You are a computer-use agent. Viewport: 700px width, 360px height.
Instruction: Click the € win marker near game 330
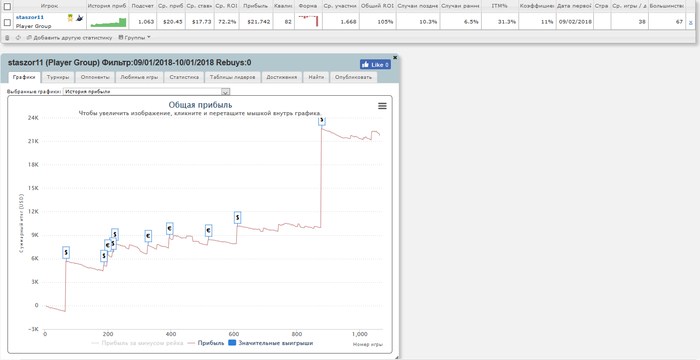[x=148, y=236]
